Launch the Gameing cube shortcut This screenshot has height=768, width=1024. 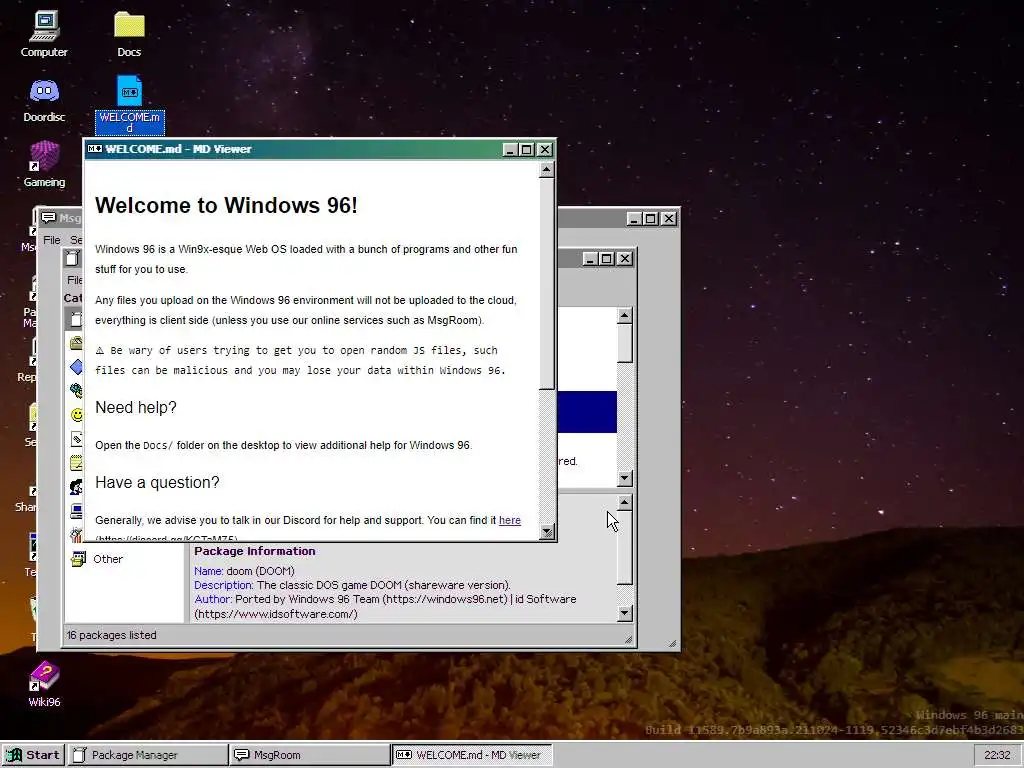(x=44, y=165)
